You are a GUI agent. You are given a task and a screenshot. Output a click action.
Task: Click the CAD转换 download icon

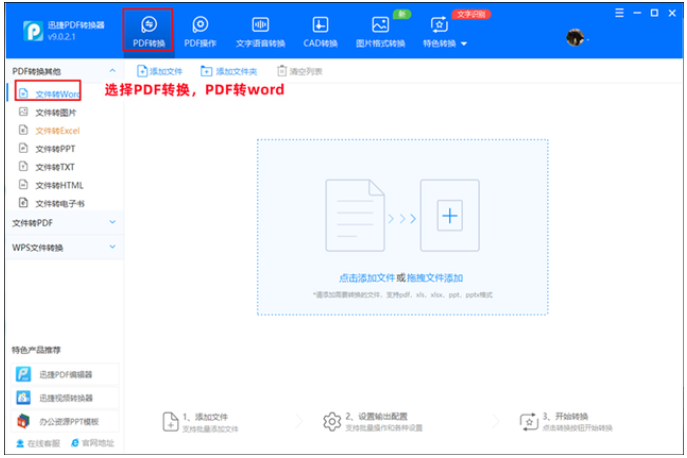(320, 25)
